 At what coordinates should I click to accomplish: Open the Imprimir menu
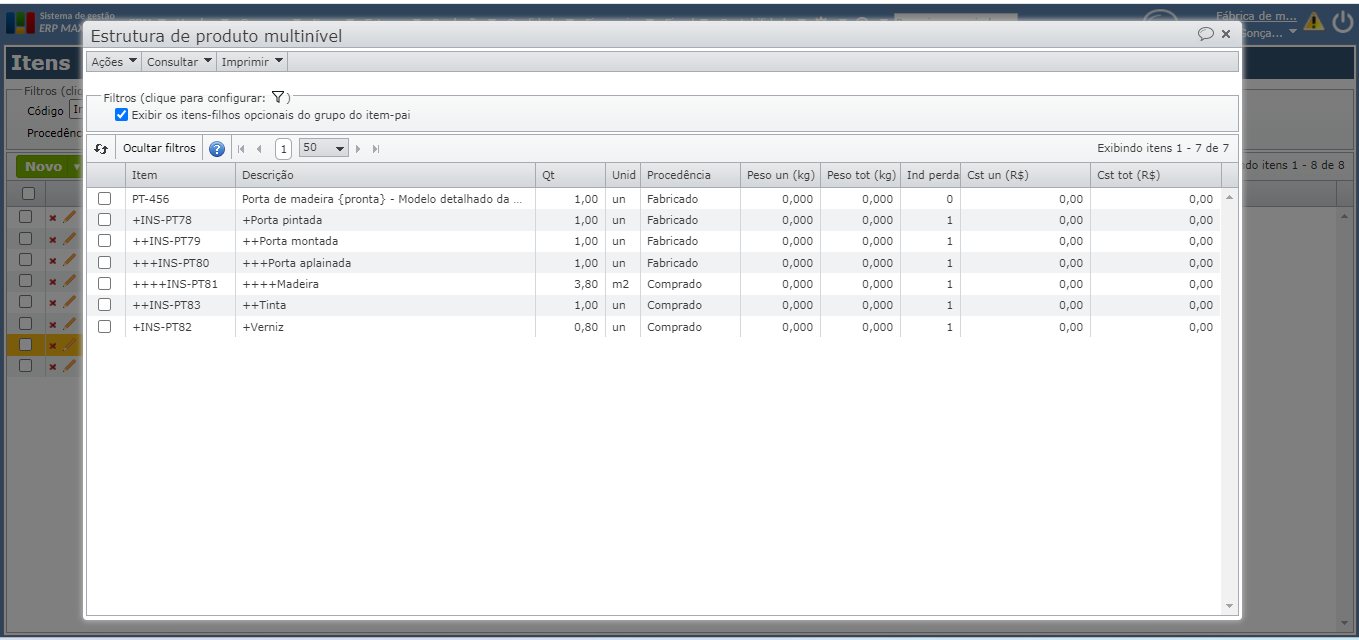[252, 62]
